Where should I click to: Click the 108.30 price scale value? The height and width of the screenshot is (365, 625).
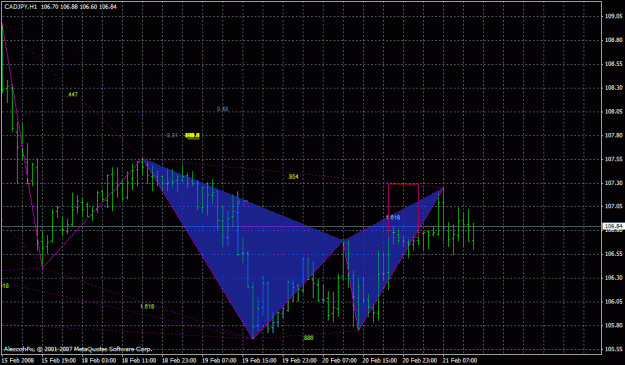613,87
